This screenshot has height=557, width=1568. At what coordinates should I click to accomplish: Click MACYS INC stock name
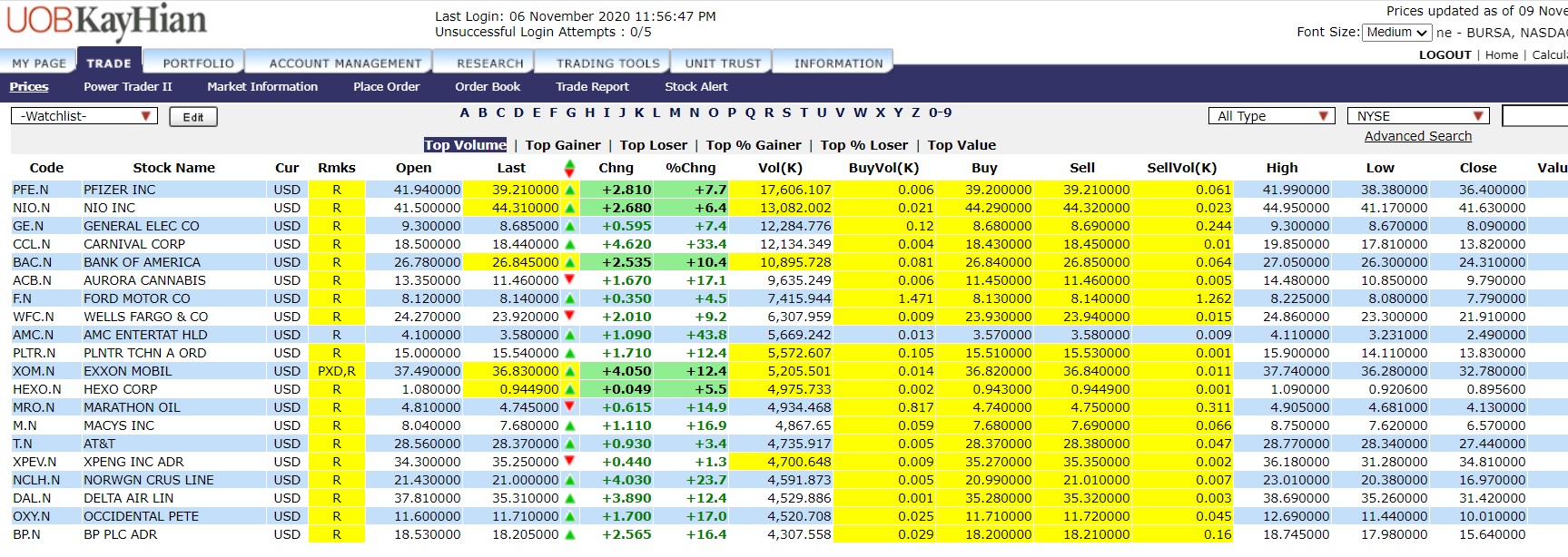pos(119,425)
